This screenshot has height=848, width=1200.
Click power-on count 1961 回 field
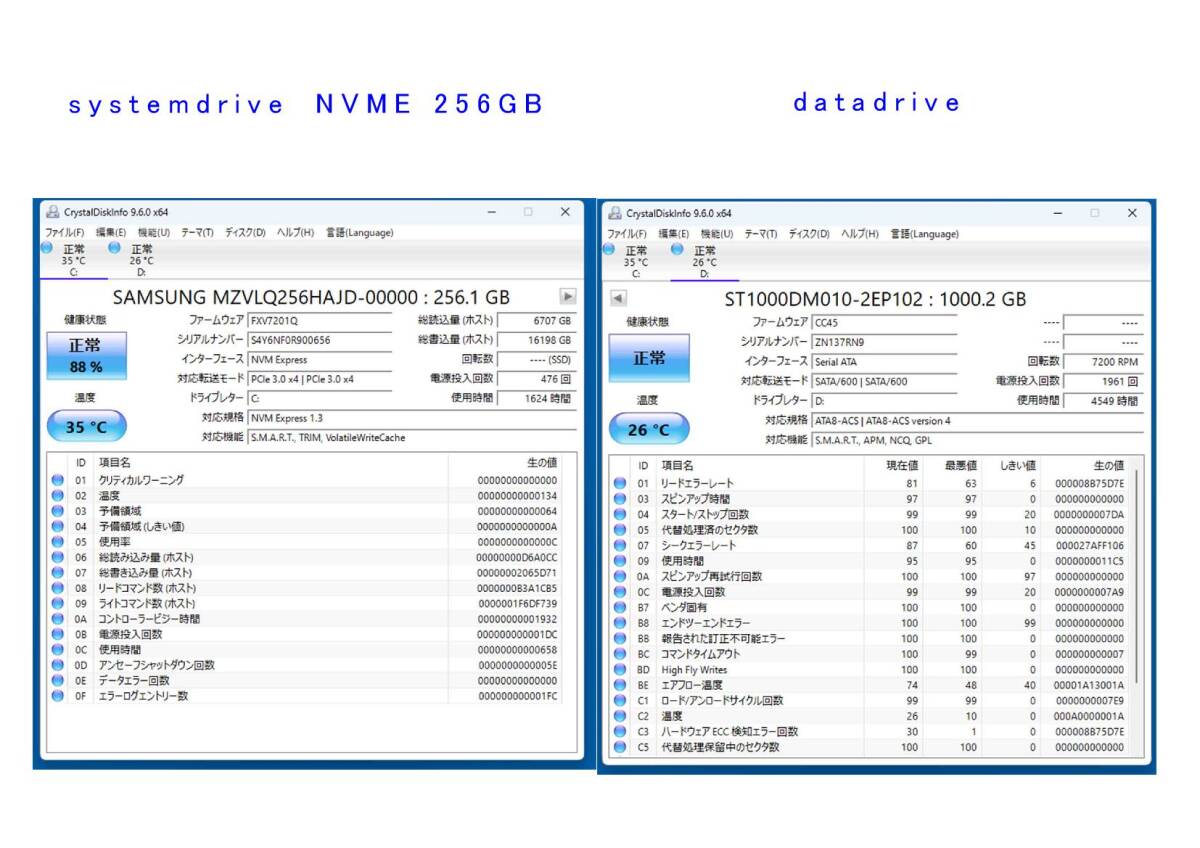pos(1103,381)
